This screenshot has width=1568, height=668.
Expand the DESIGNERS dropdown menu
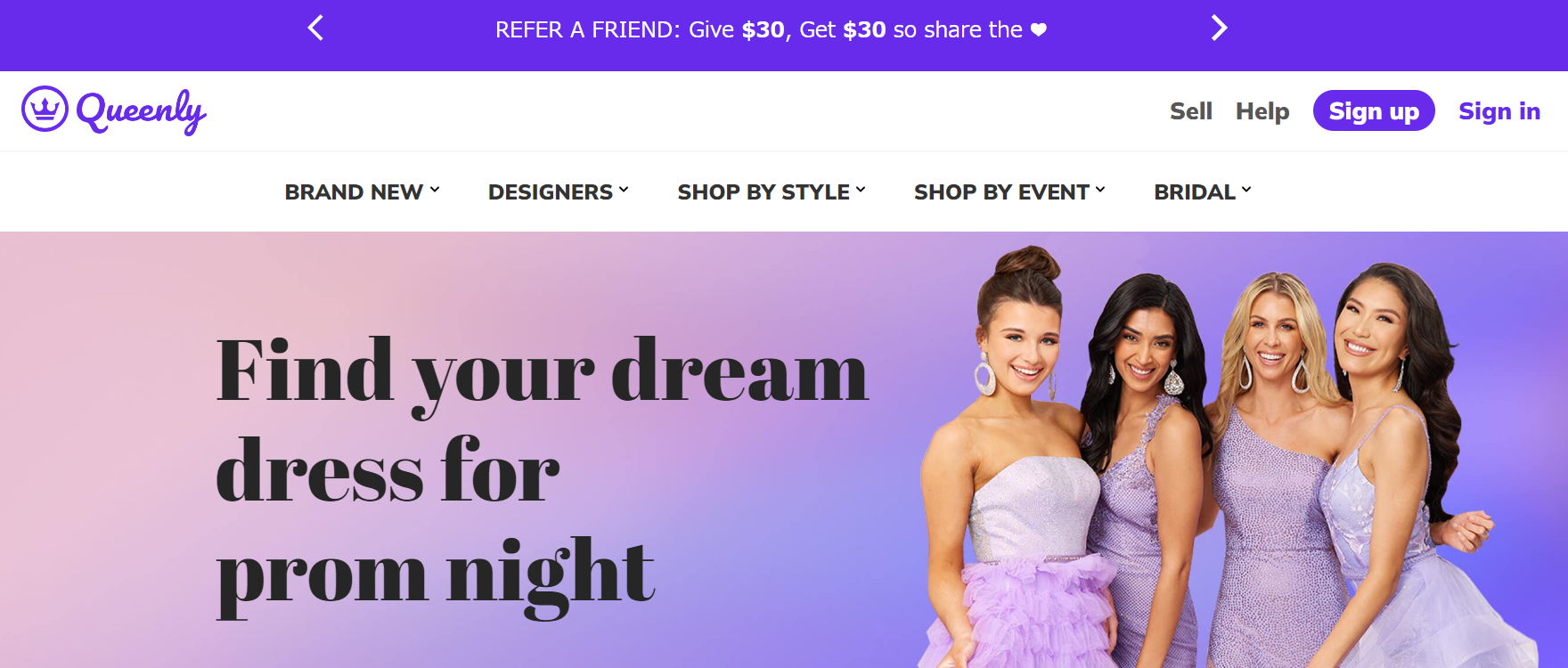pyautogui.click(x=559, y=191)
